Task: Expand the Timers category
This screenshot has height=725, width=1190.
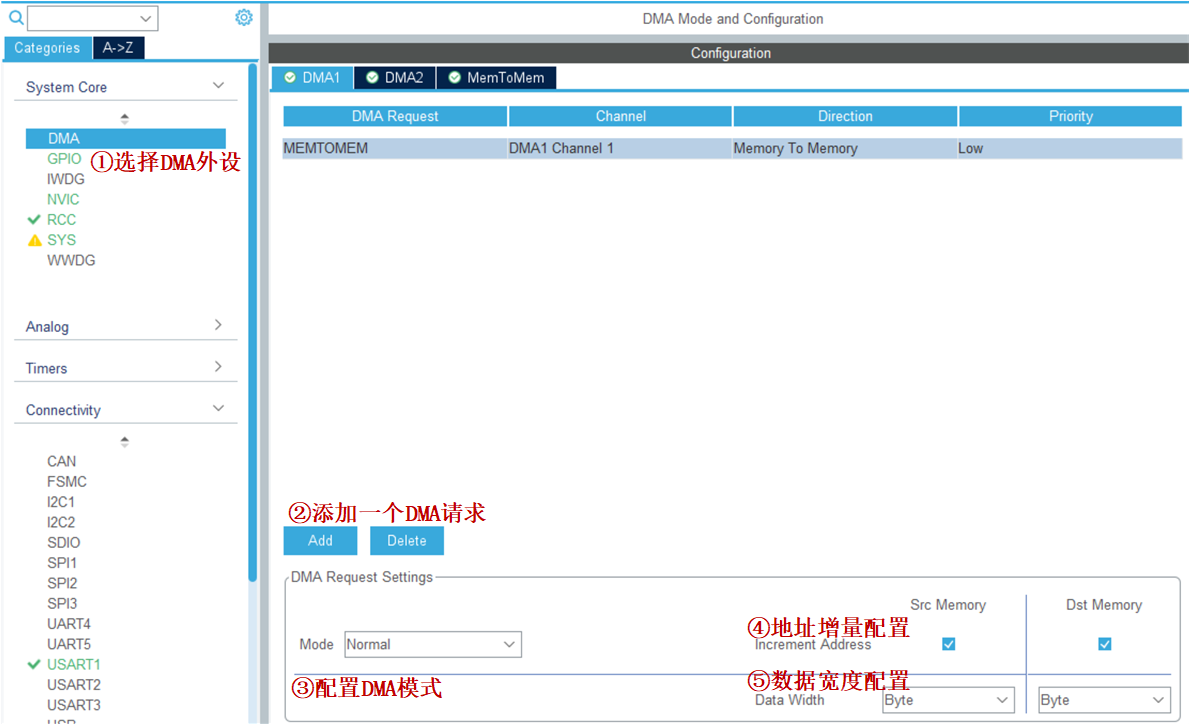Action: [125, 368]
